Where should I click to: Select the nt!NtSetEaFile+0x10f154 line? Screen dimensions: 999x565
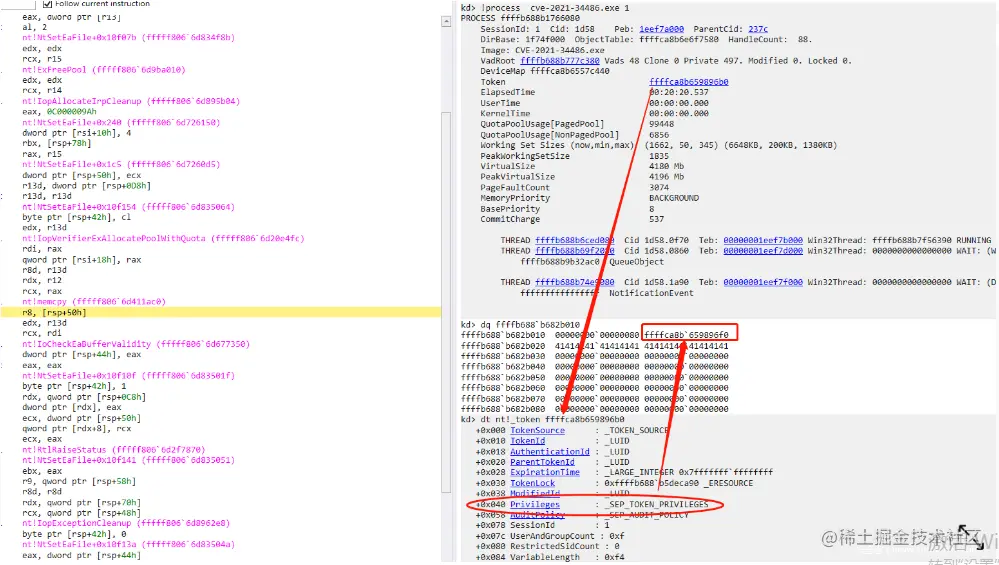click(x=128, y=206)
